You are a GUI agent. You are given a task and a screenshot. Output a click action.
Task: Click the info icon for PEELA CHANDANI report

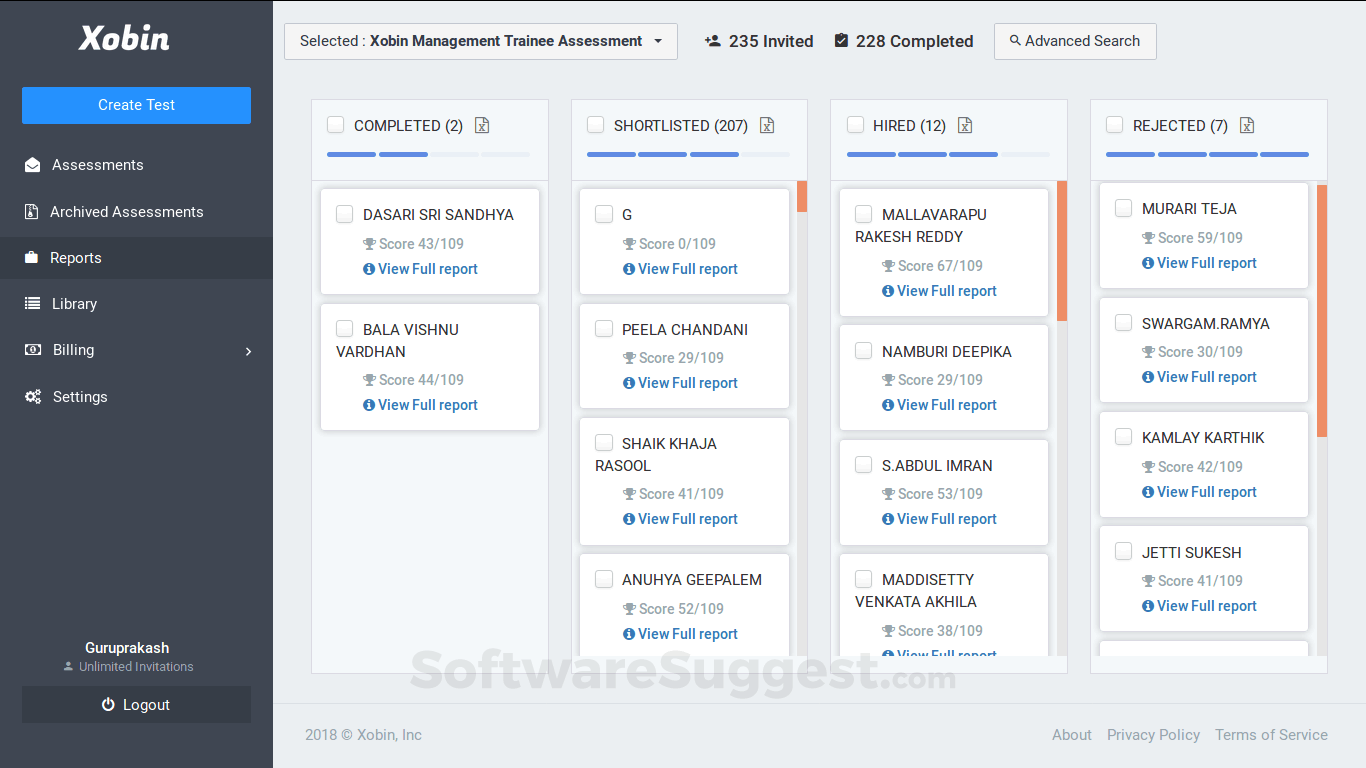[x=629, y=383]
